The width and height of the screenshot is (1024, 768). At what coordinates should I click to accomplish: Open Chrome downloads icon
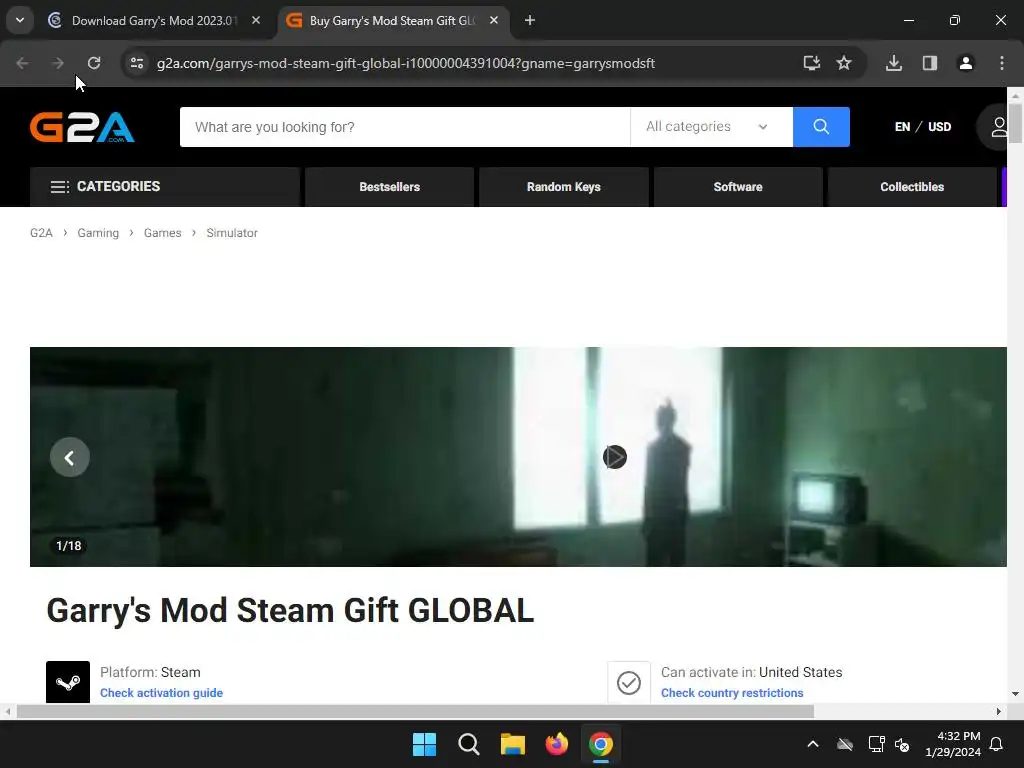(893, 63)
